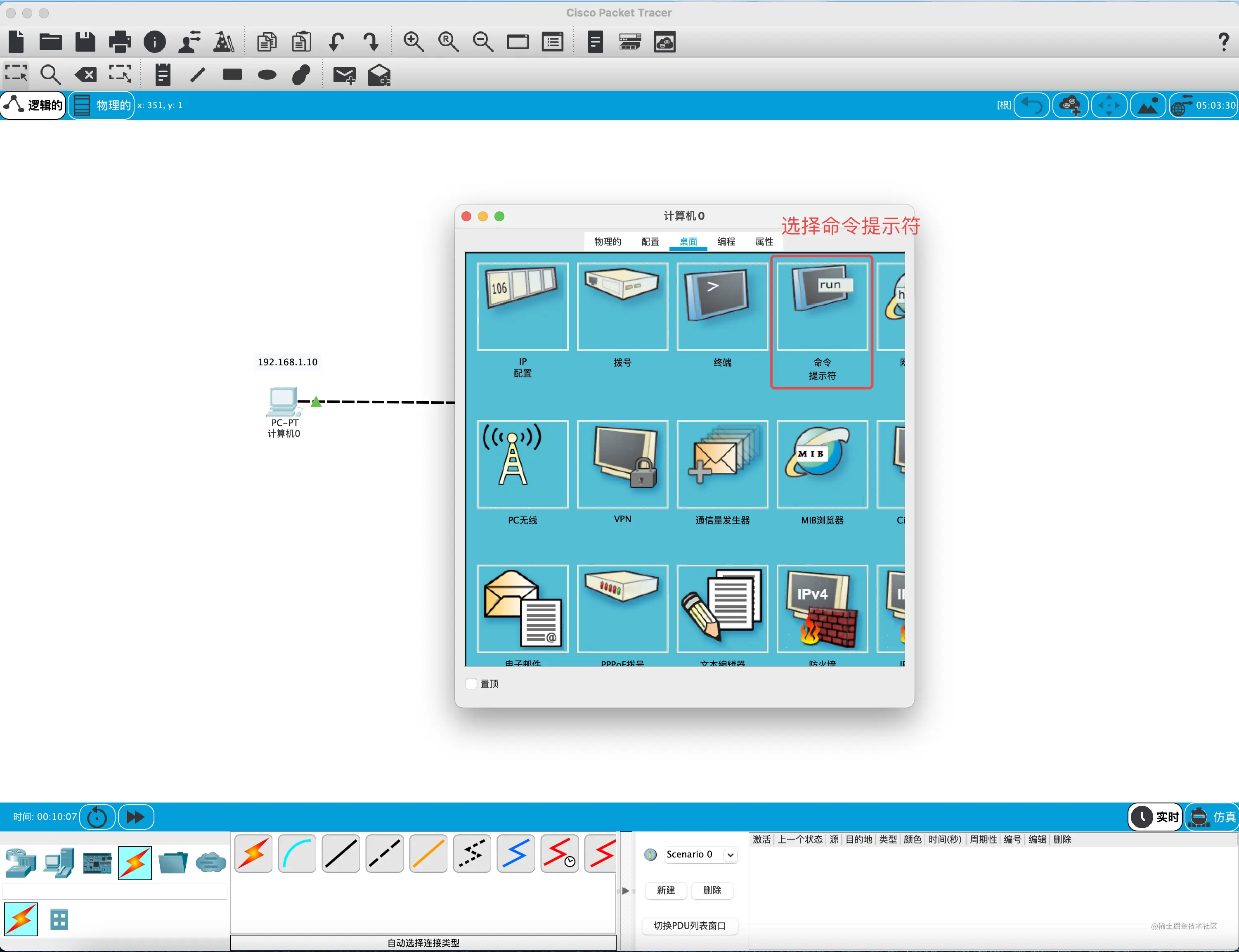Screen dimensions: 1239x952
Task: Open the 属性 tab
Action: tap(764, 242)
